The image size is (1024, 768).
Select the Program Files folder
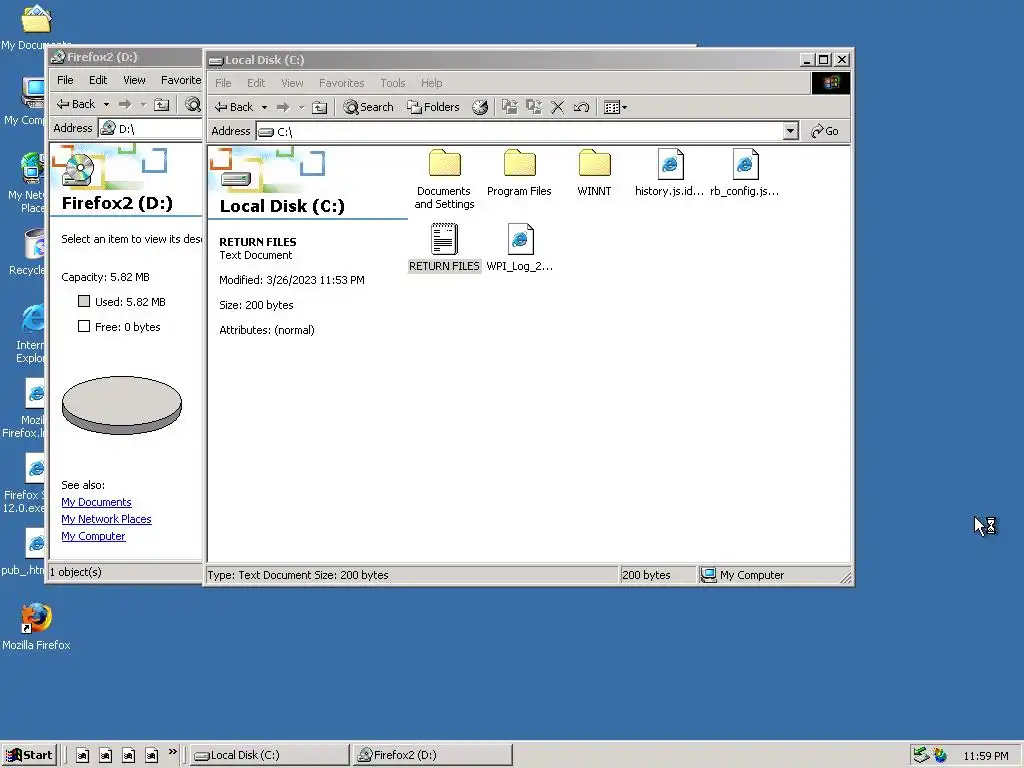[x=519, y=173]
